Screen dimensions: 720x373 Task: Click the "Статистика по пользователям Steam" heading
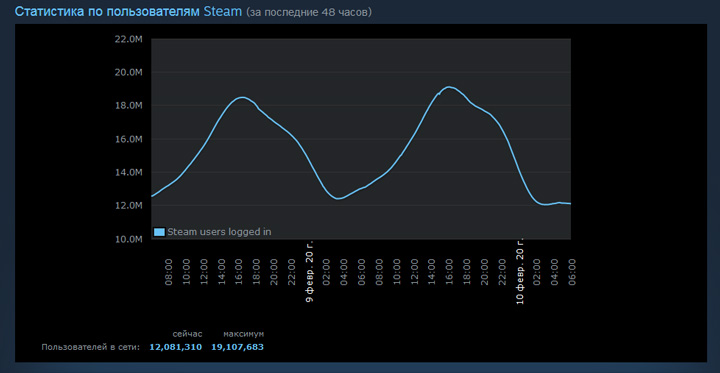pos(128,11)
